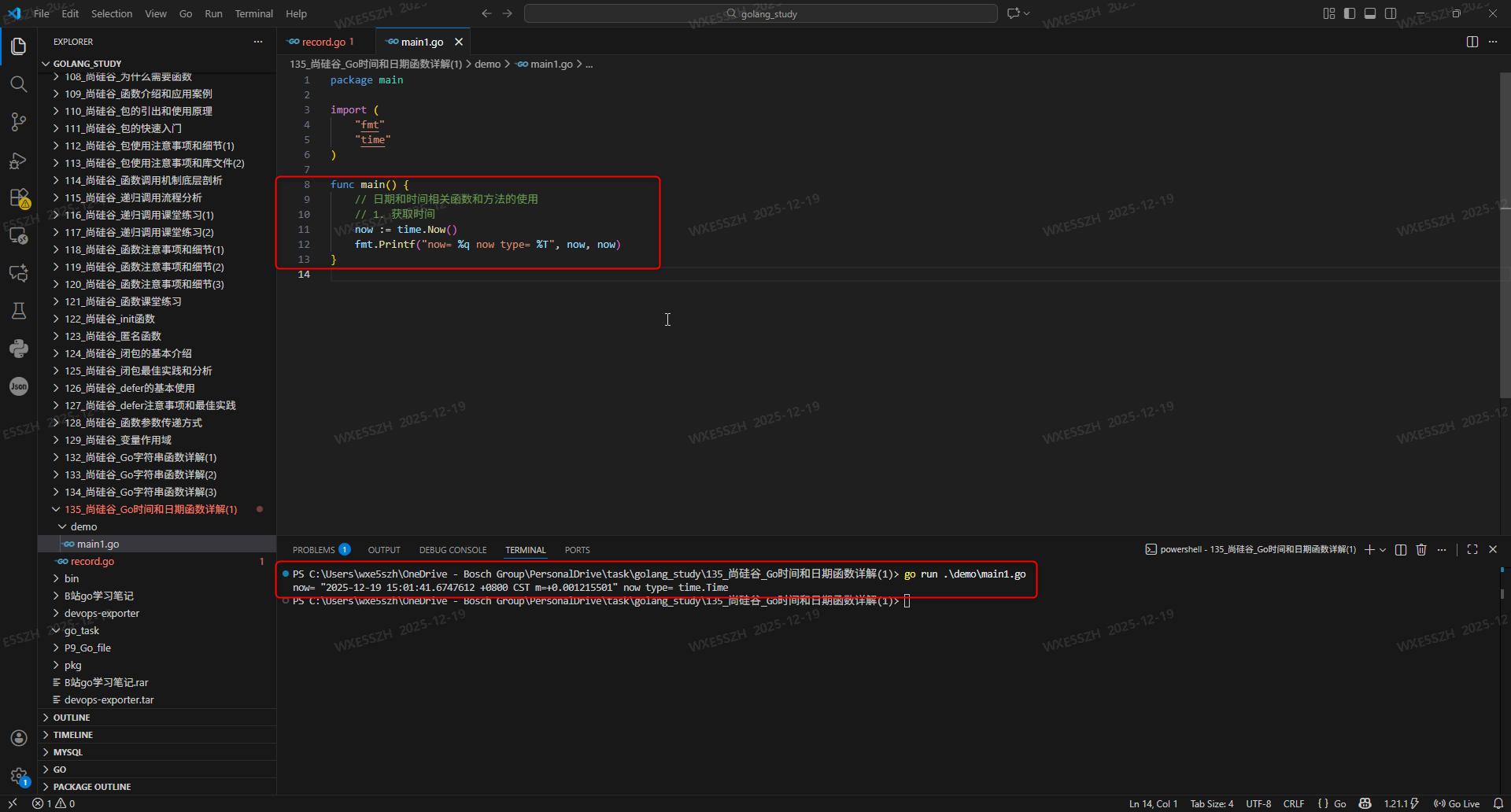Open the Remote Explorer view

(x=19, y=235)
